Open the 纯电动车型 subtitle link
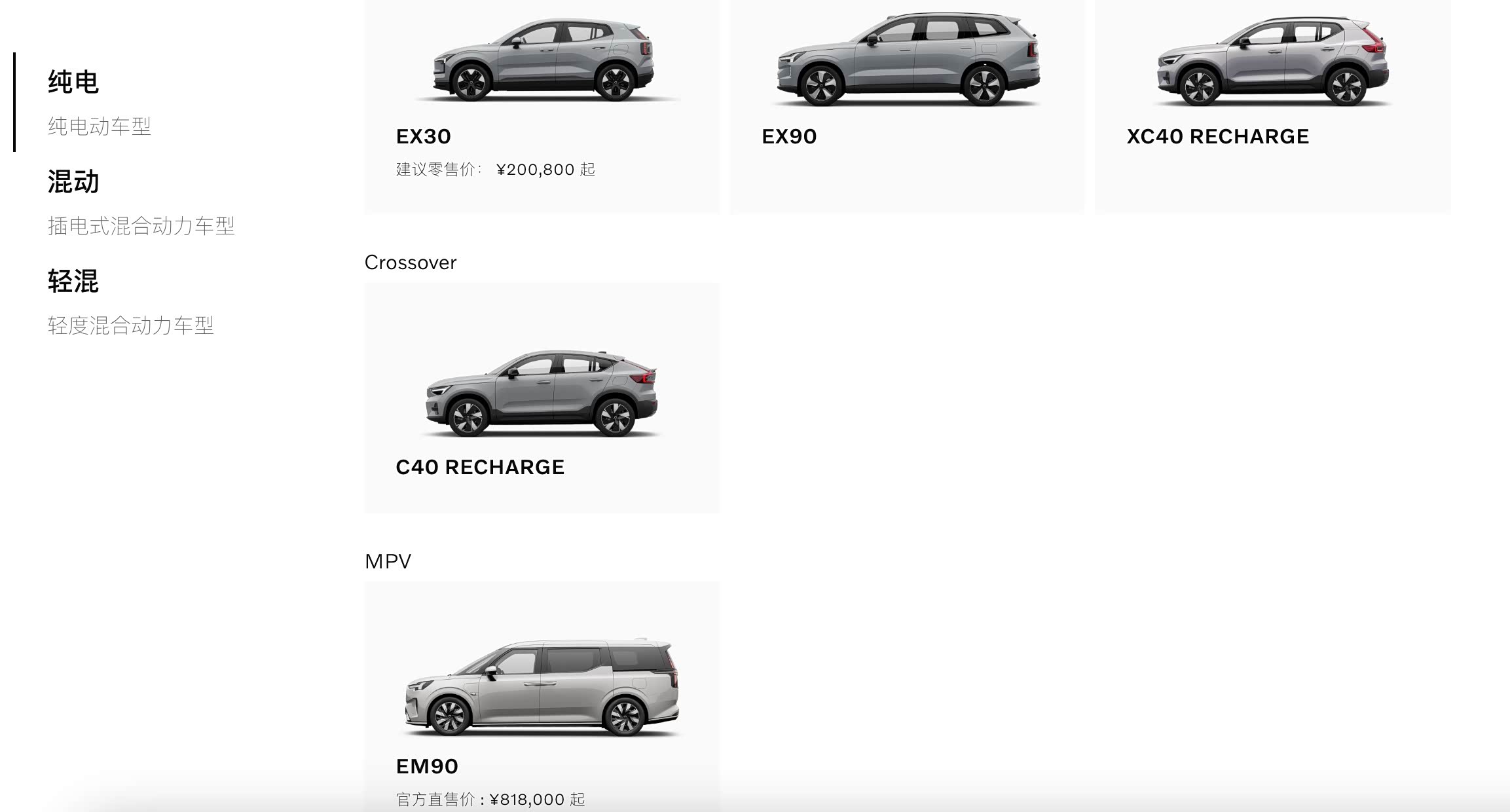The height and width of the screenshot is (812, 1510). point(100,126)
